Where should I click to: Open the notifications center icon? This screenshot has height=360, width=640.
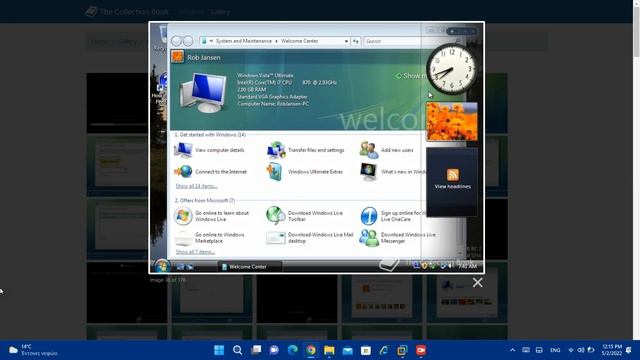[x=629, y=350]
